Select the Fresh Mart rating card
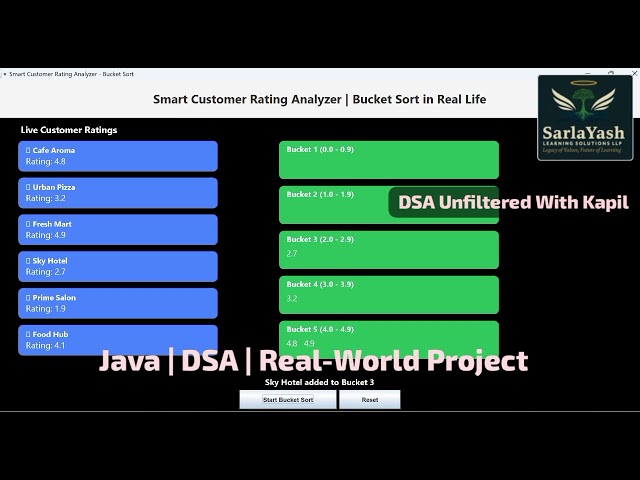Image resolution: width=640 pixels, height=480 pixels. tap(118, 229)
